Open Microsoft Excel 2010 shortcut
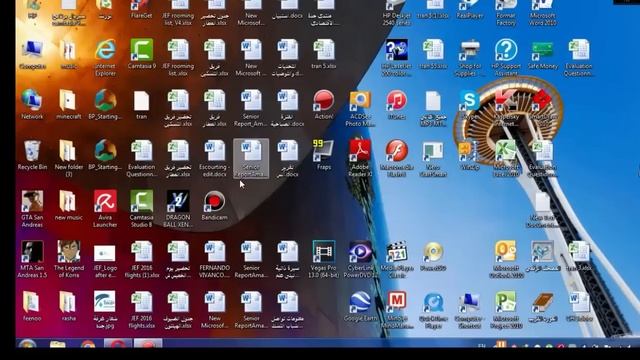Screen dimensions: 640x360 point(506,159)
